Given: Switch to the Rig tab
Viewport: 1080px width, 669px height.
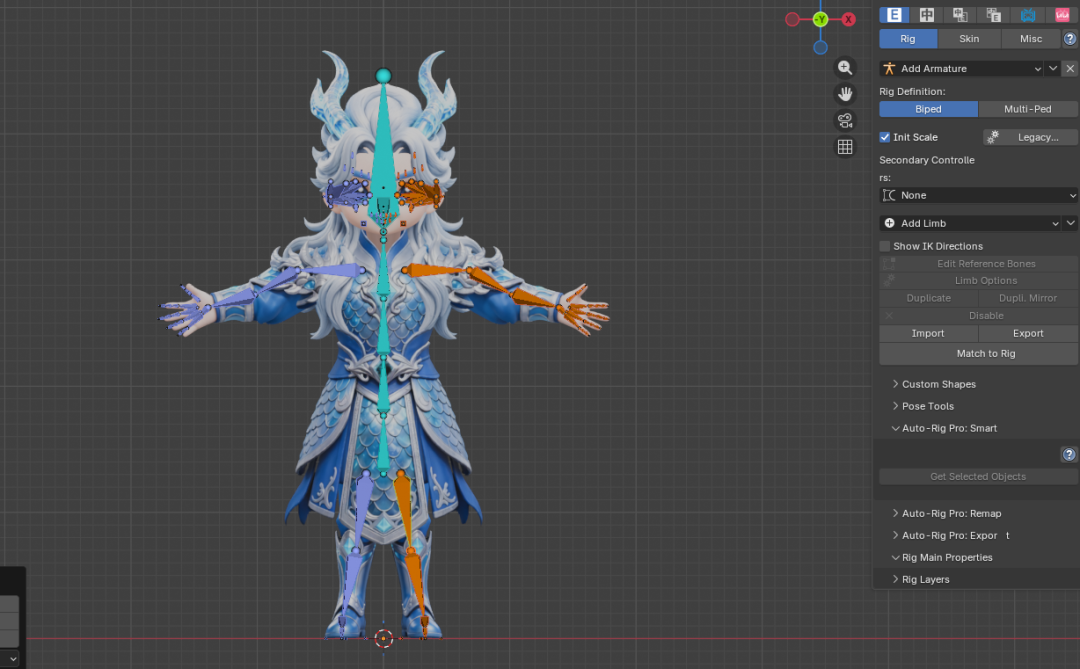Looking at the screenshot, I should [908, 39].
